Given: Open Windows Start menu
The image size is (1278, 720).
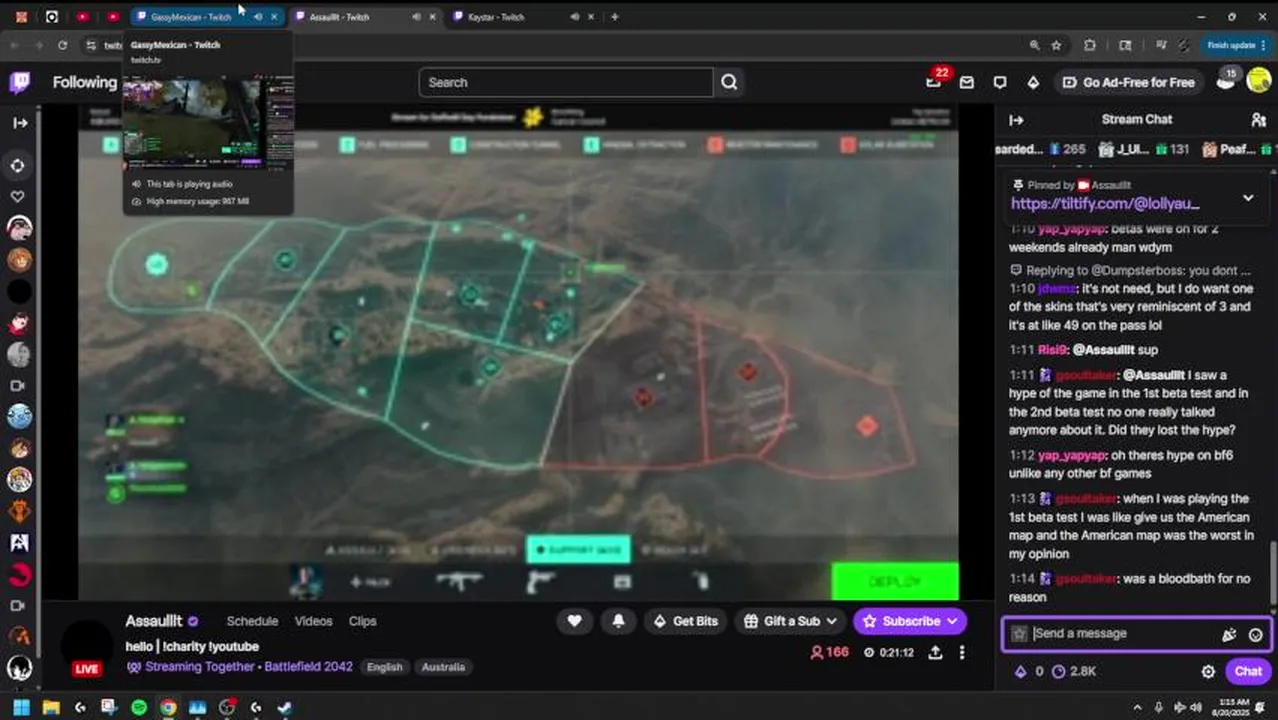Looking at the screenshot, I should [21, 707].
